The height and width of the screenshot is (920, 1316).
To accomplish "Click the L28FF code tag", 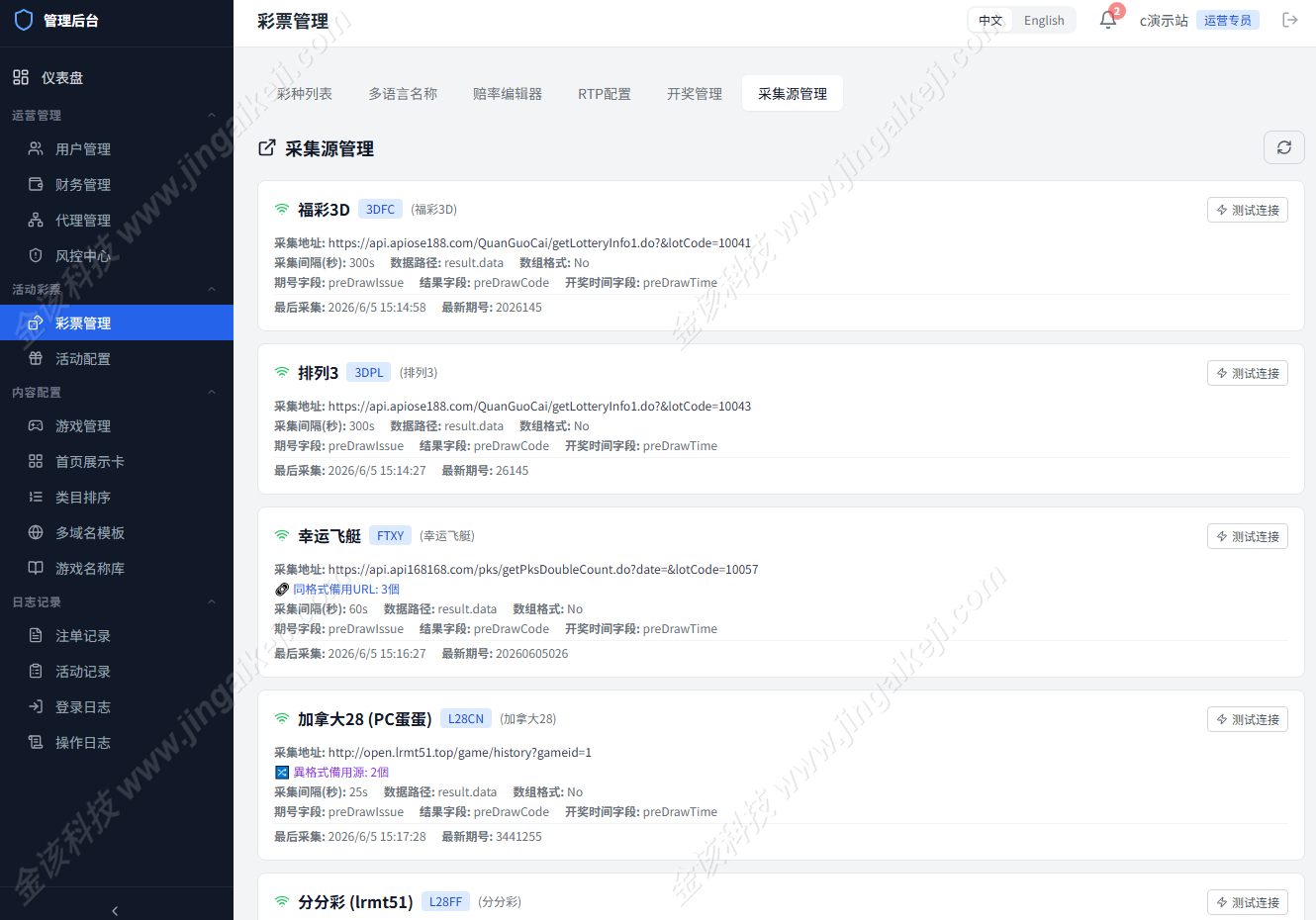I will click(446, 901).
